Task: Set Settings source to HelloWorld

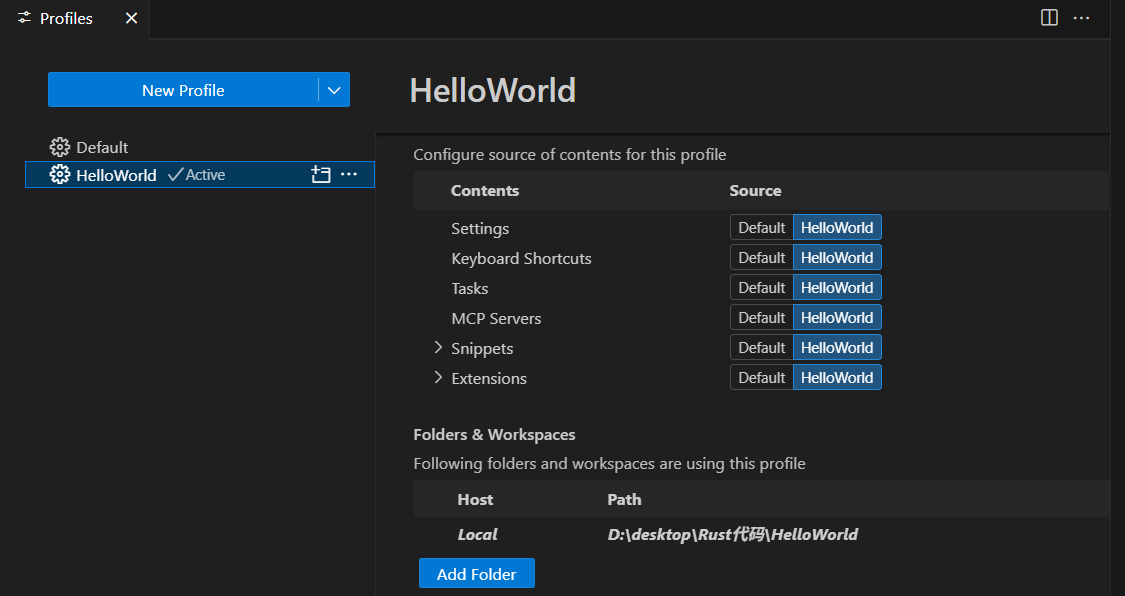Action: tap(837, 227)
